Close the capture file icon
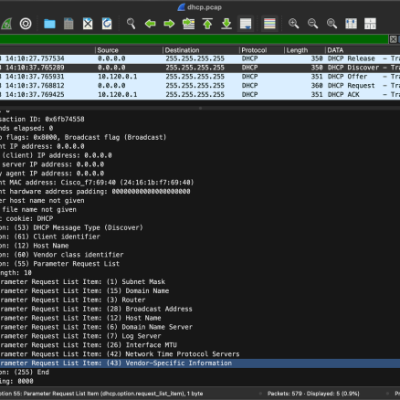This screenshot has width=400, height=400. pos(88,24)
